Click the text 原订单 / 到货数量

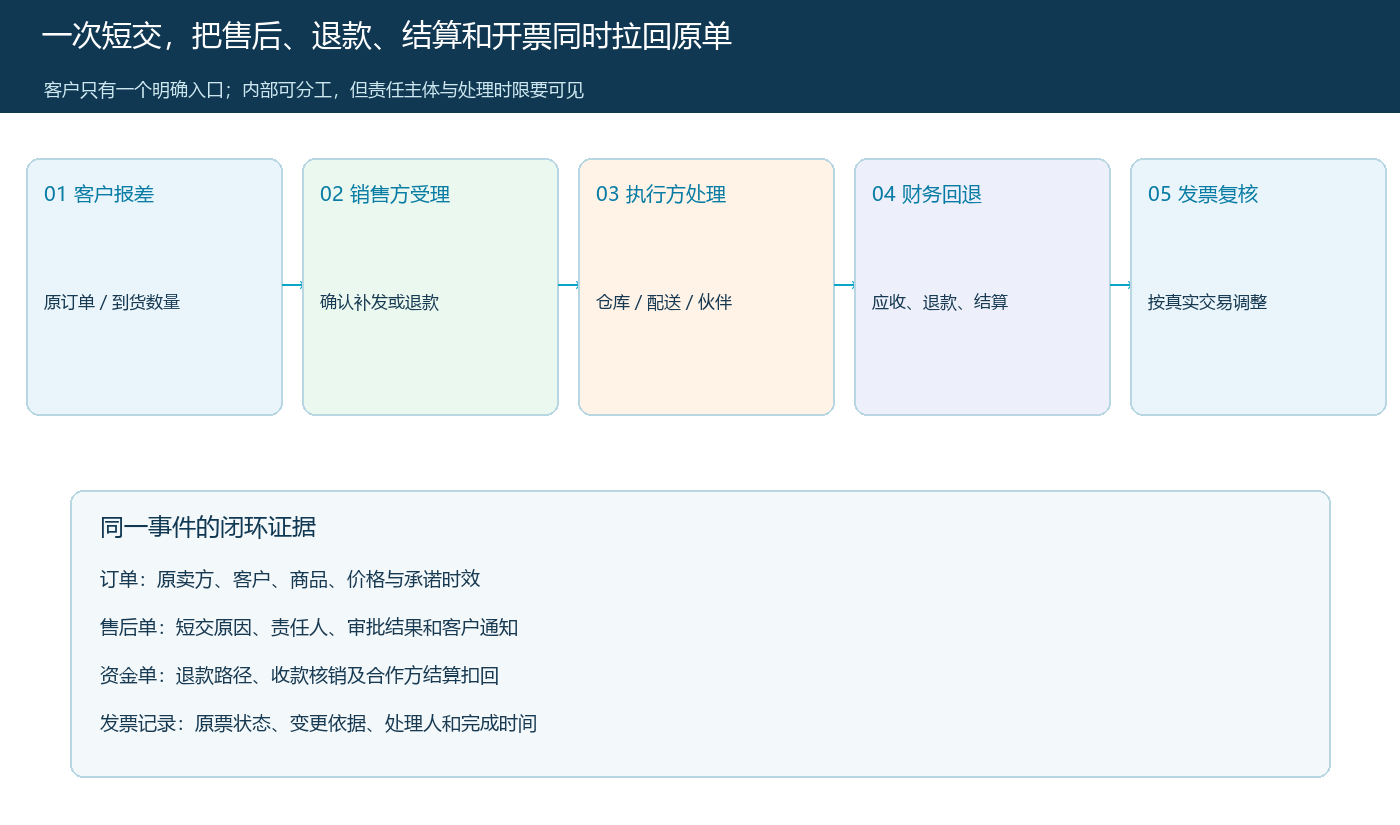pyautogui.click(x=112, y=302)
